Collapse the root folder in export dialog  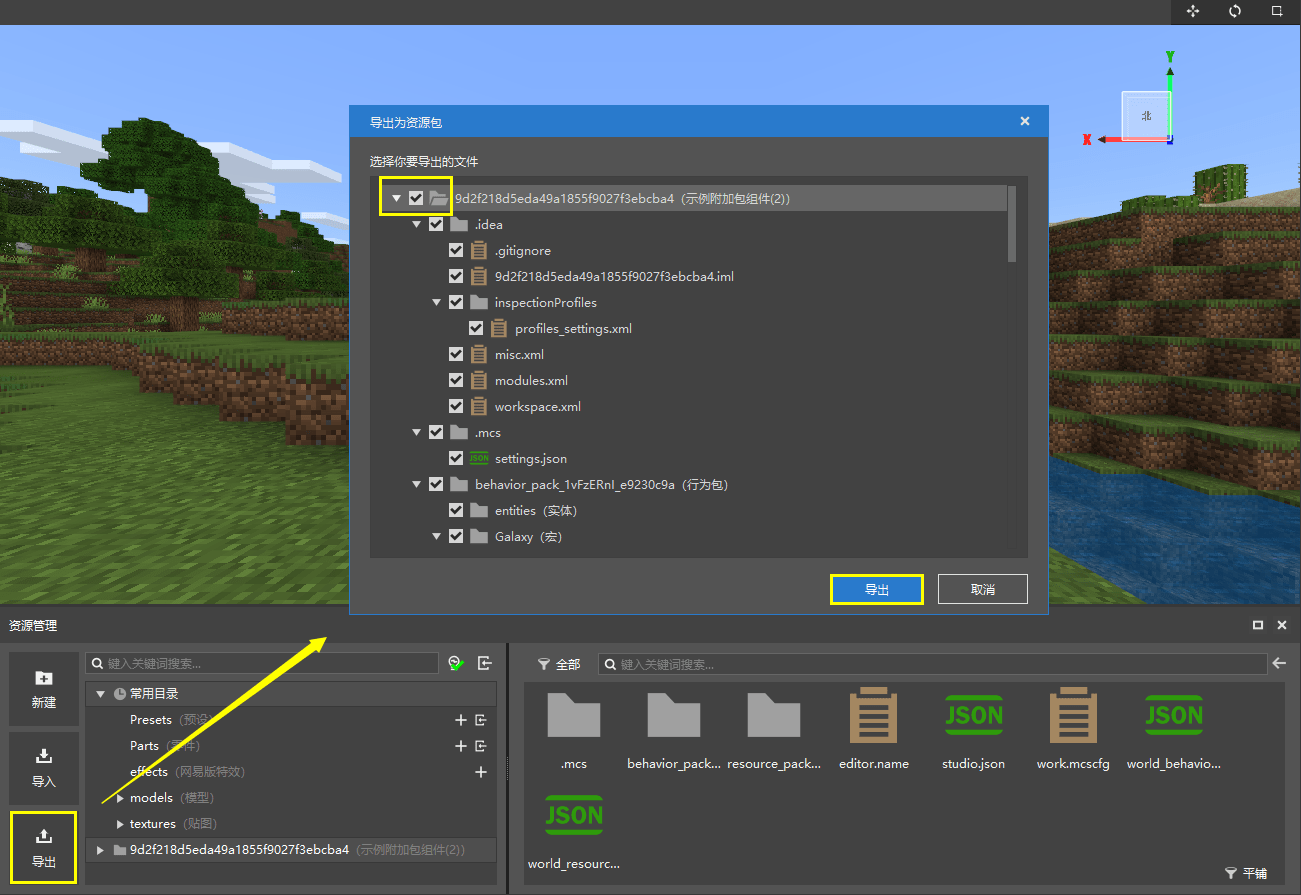tap(397, 198)
